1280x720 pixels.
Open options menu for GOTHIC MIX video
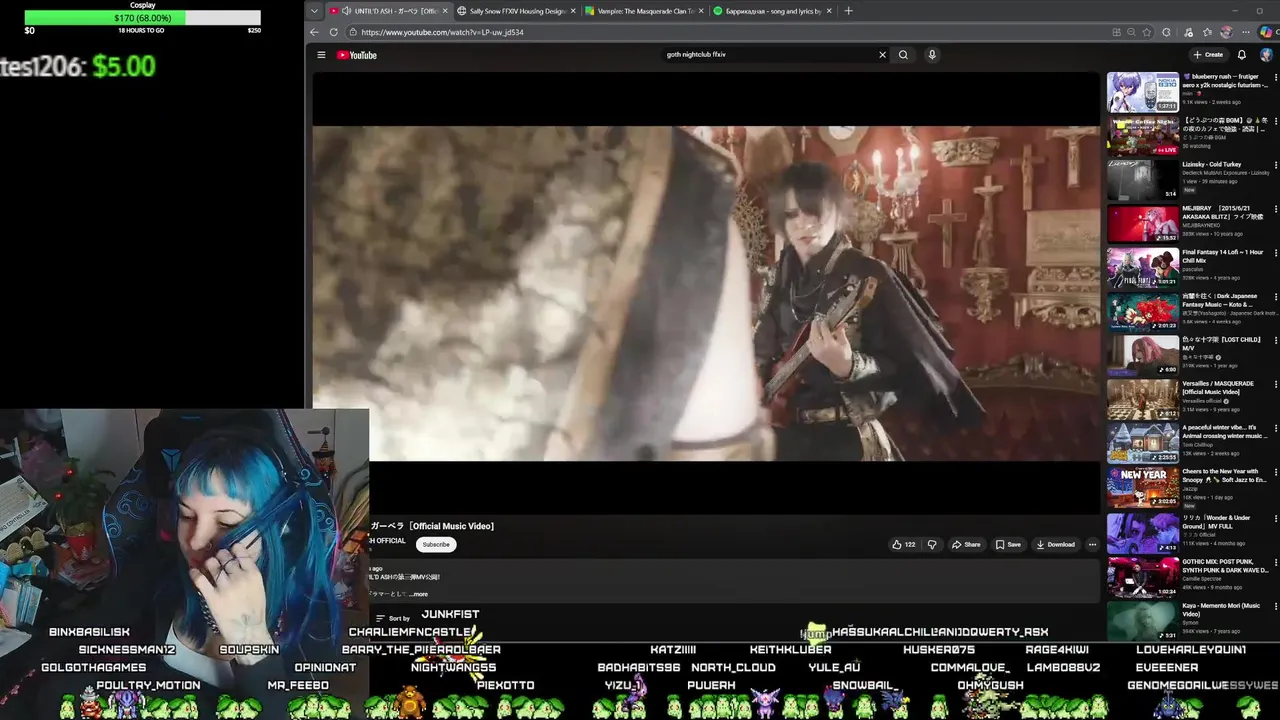click(x=1275, y=562)
